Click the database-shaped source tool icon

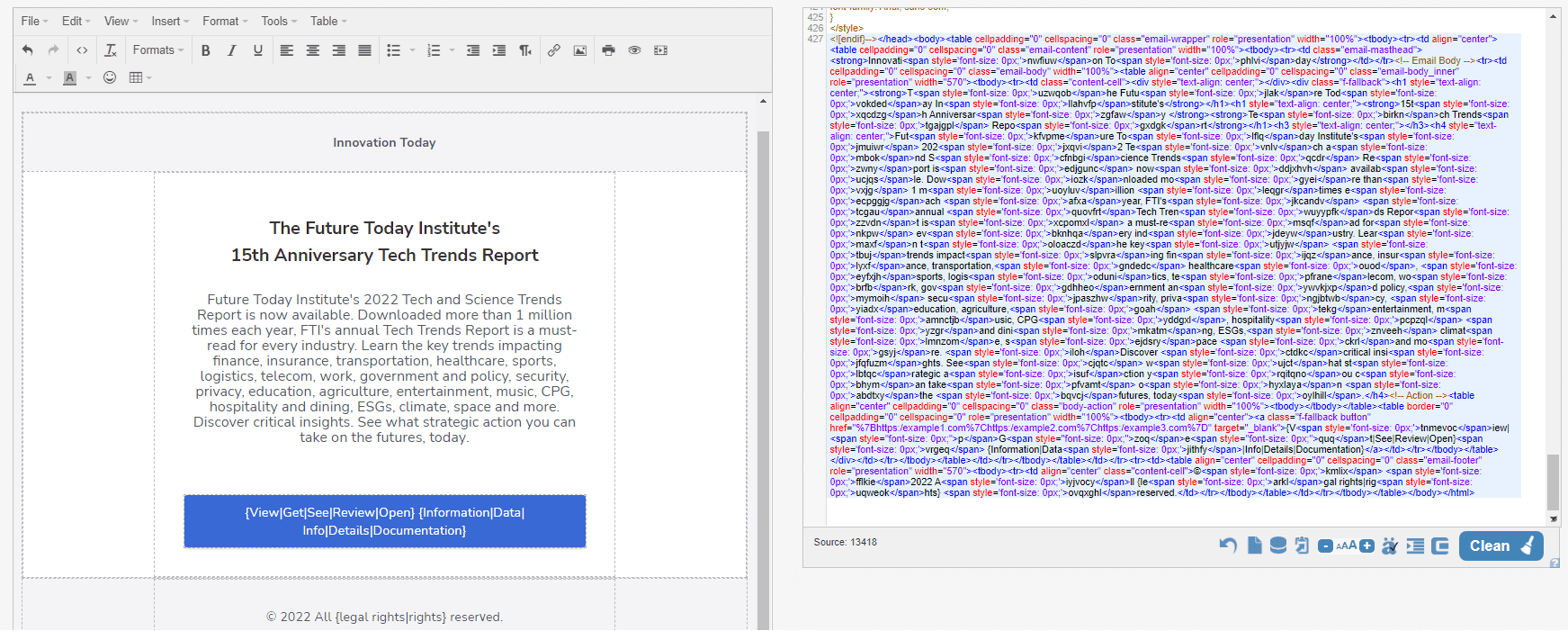pos(1277,545)
